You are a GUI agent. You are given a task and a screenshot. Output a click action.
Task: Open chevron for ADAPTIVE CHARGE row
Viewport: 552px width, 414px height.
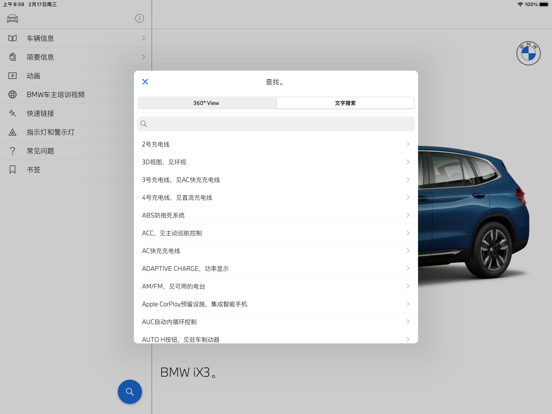pyautogui.click(x=408, y=268)
